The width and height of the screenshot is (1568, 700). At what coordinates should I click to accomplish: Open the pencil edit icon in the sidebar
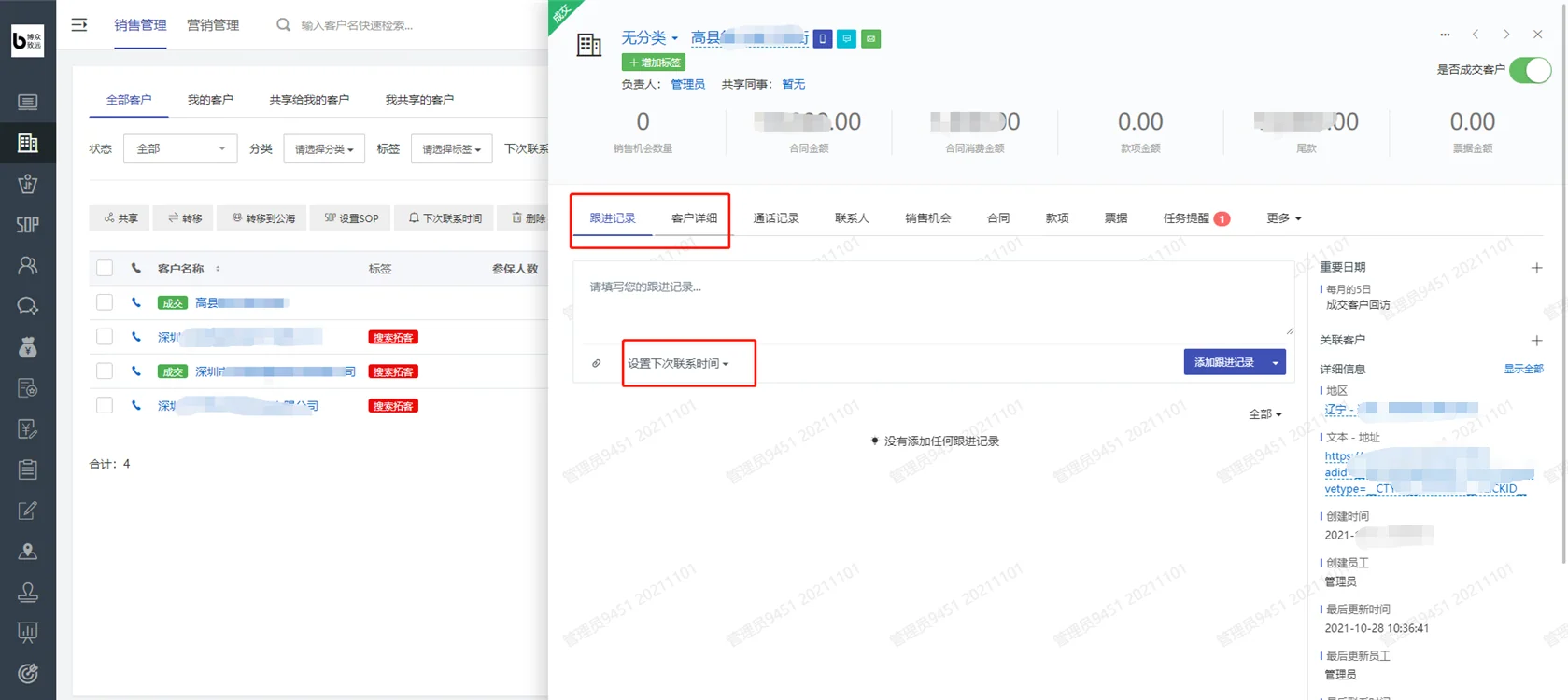[28, 511]
